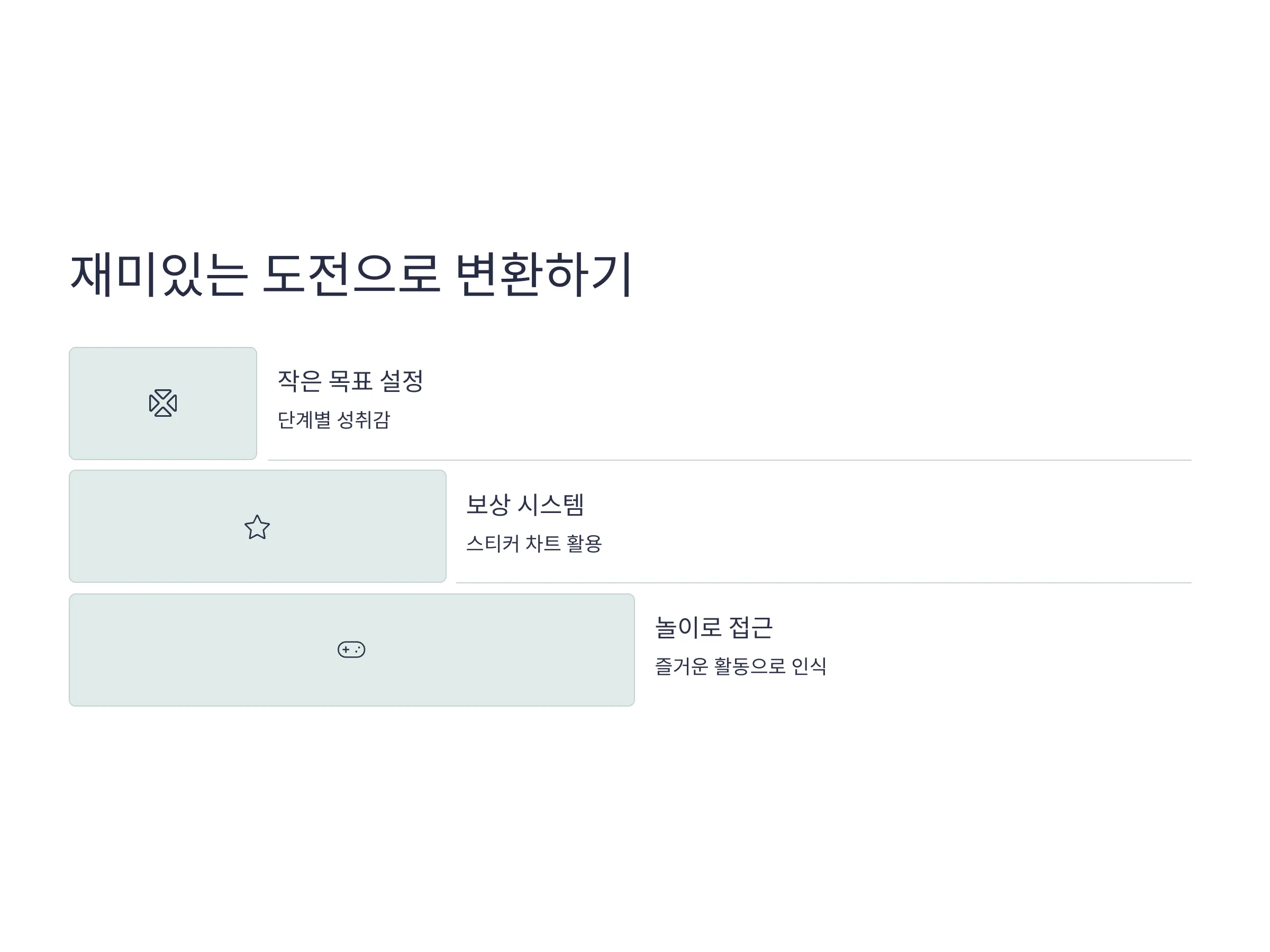Click the word 접근 in the third heading
This screenshot has height=952, width=1270.
750,627
